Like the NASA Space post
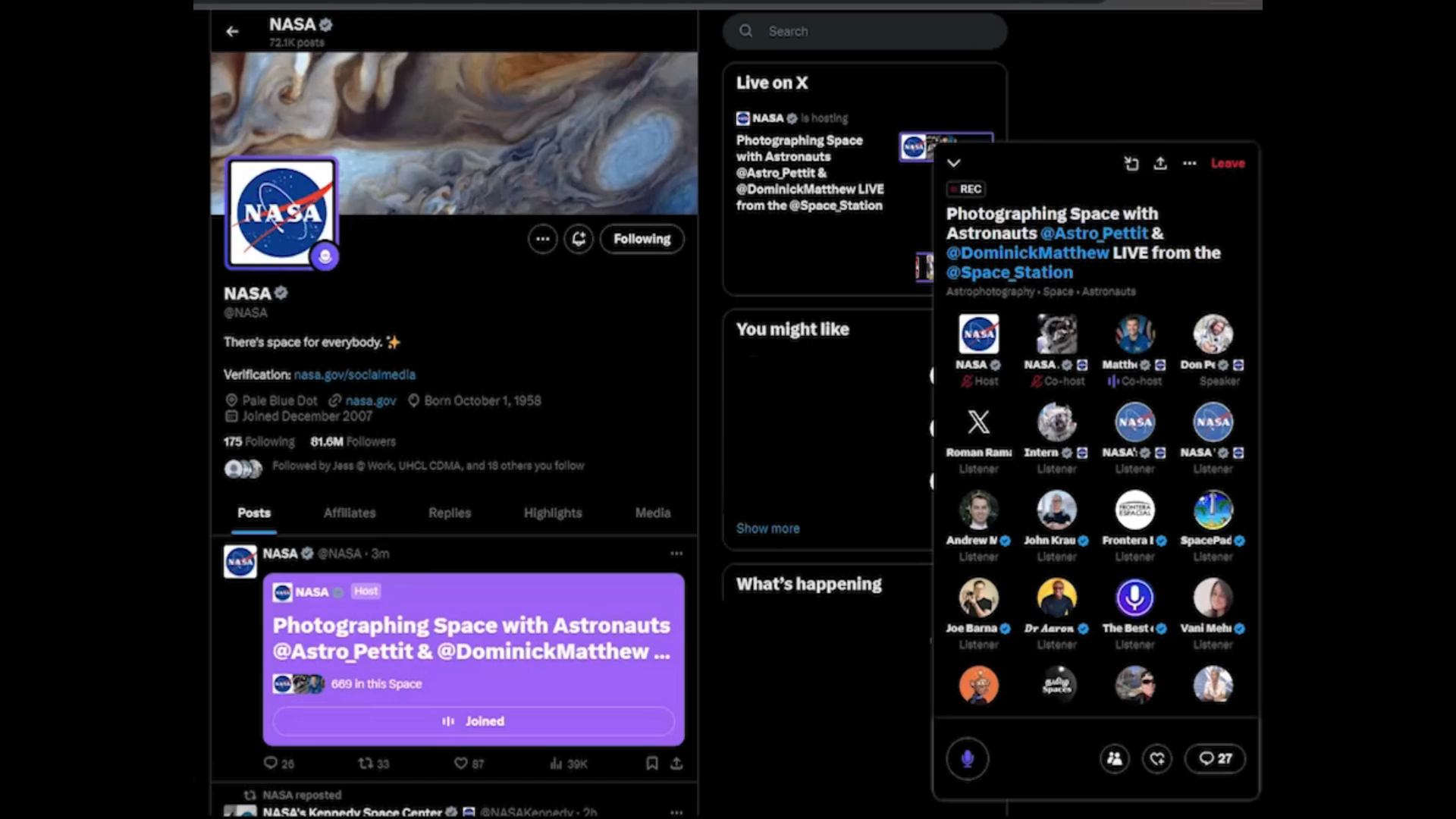 click(x=469, y=764)
